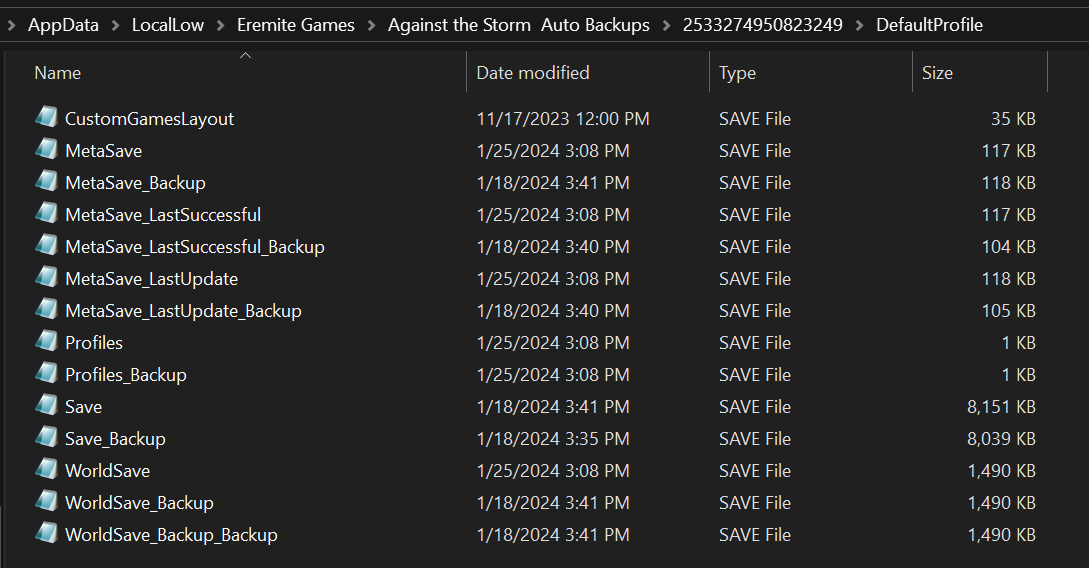This screenshot has width=1089, height=568.
Task: Sort by Date modified column
Action: [x=532, y=73]
